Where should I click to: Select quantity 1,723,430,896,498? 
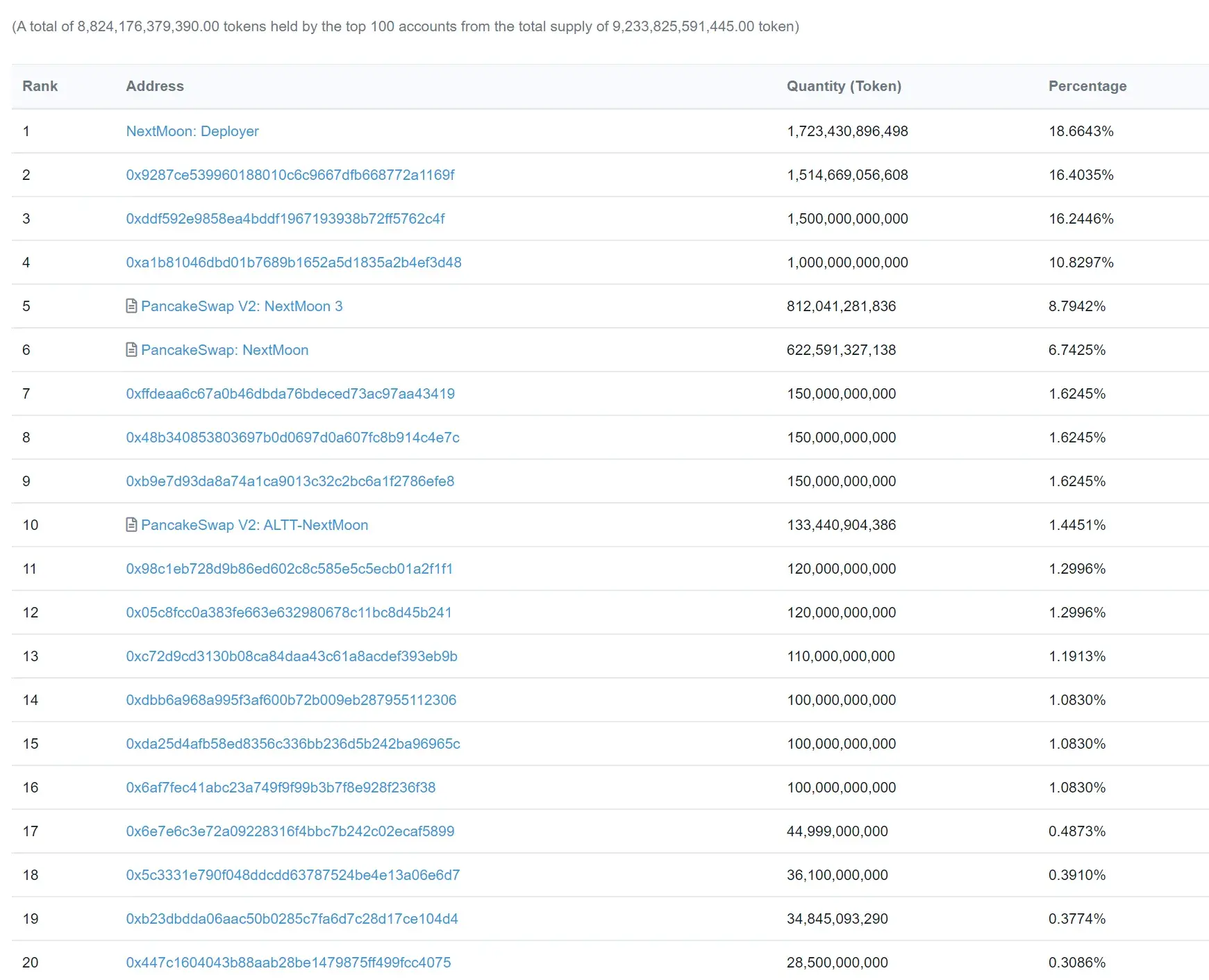click(847, 131)
